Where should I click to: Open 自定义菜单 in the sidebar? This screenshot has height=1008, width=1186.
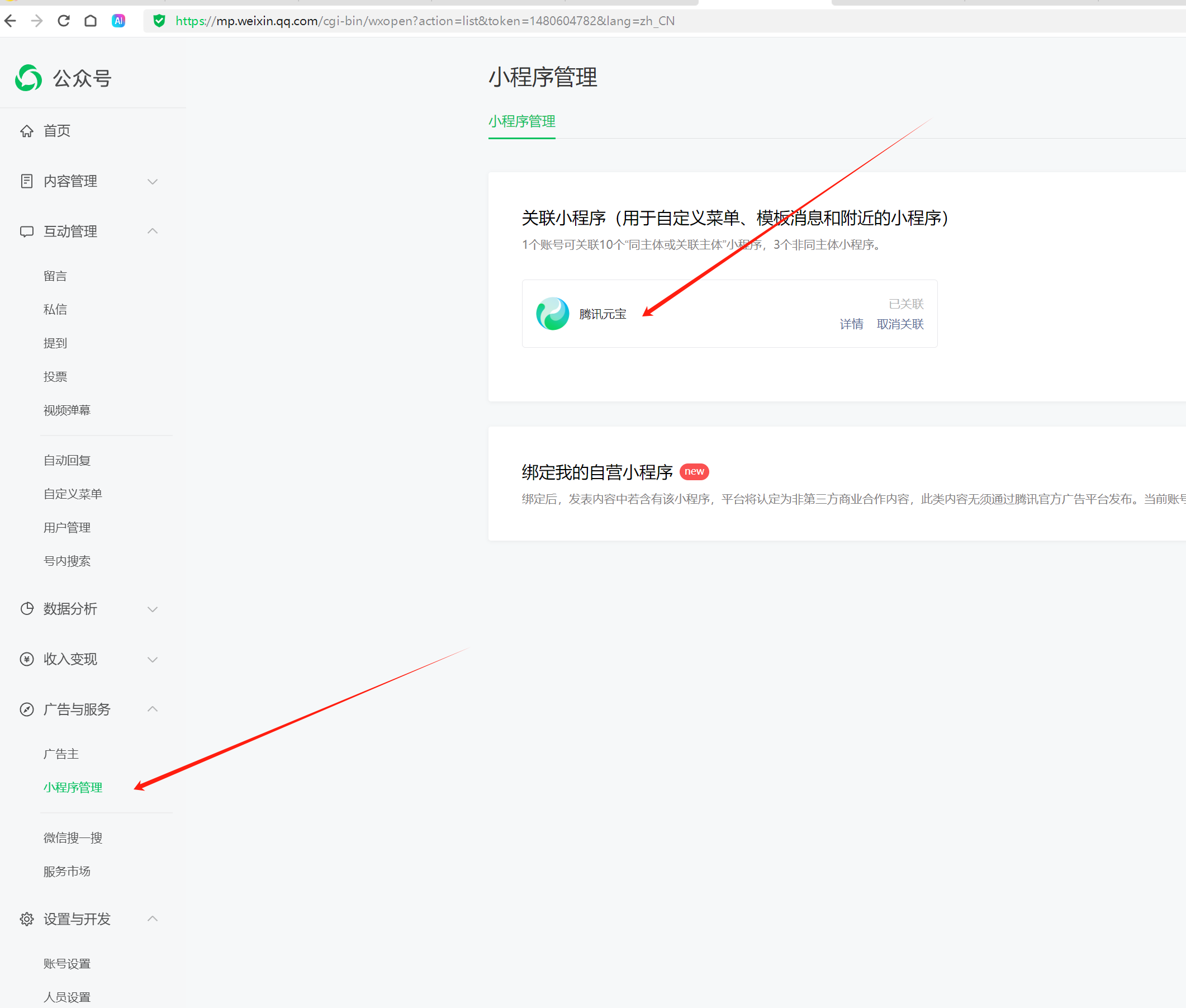(x=73, y=494)
